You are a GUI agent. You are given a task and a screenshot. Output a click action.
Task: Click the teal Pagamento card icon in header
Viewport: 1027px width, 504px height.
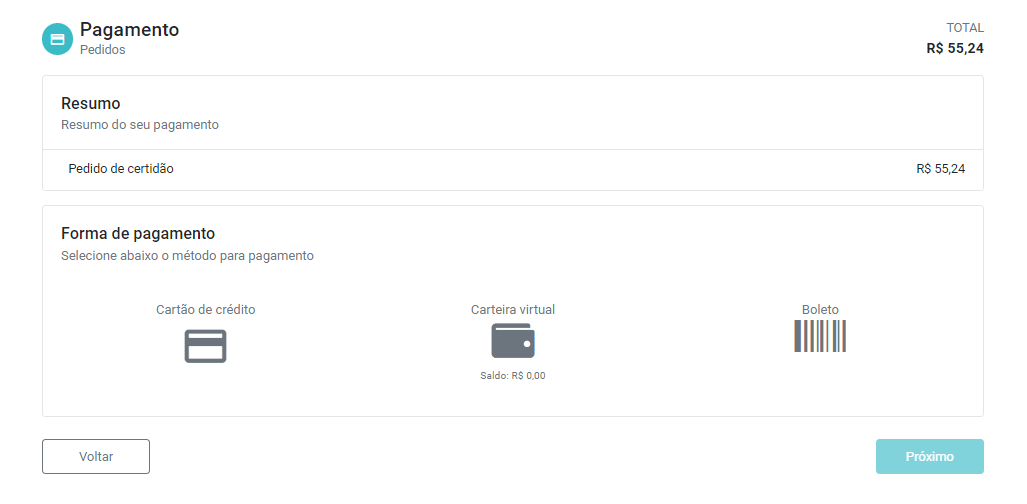point(58,39)
